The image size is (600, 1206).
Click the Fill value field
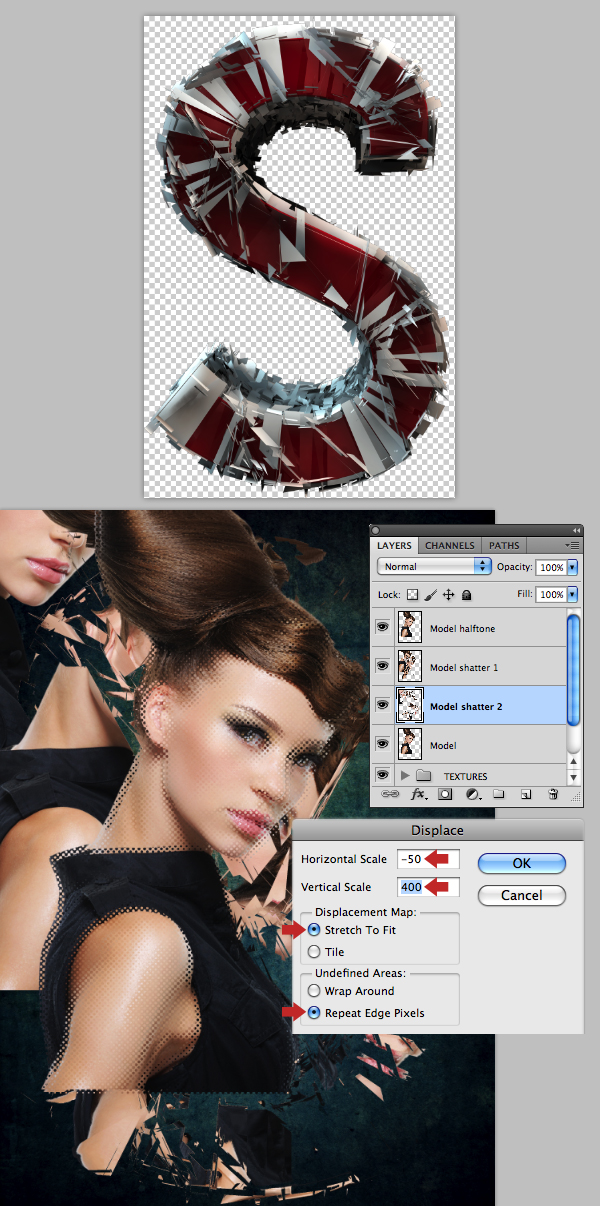point(551,594)
